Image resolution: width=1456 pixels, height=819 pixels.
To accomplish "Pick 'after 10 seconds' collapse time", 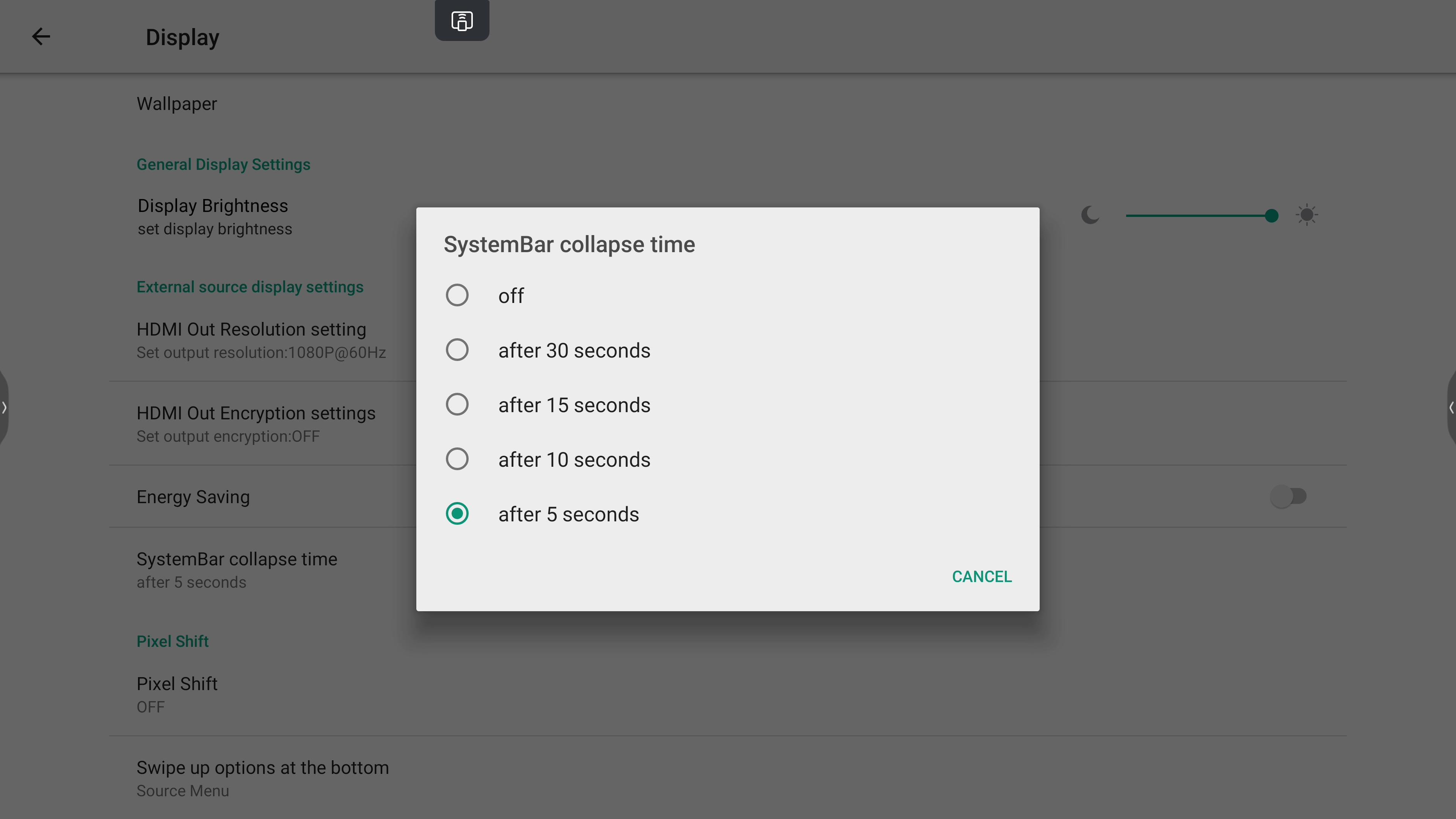I will 728,460.
